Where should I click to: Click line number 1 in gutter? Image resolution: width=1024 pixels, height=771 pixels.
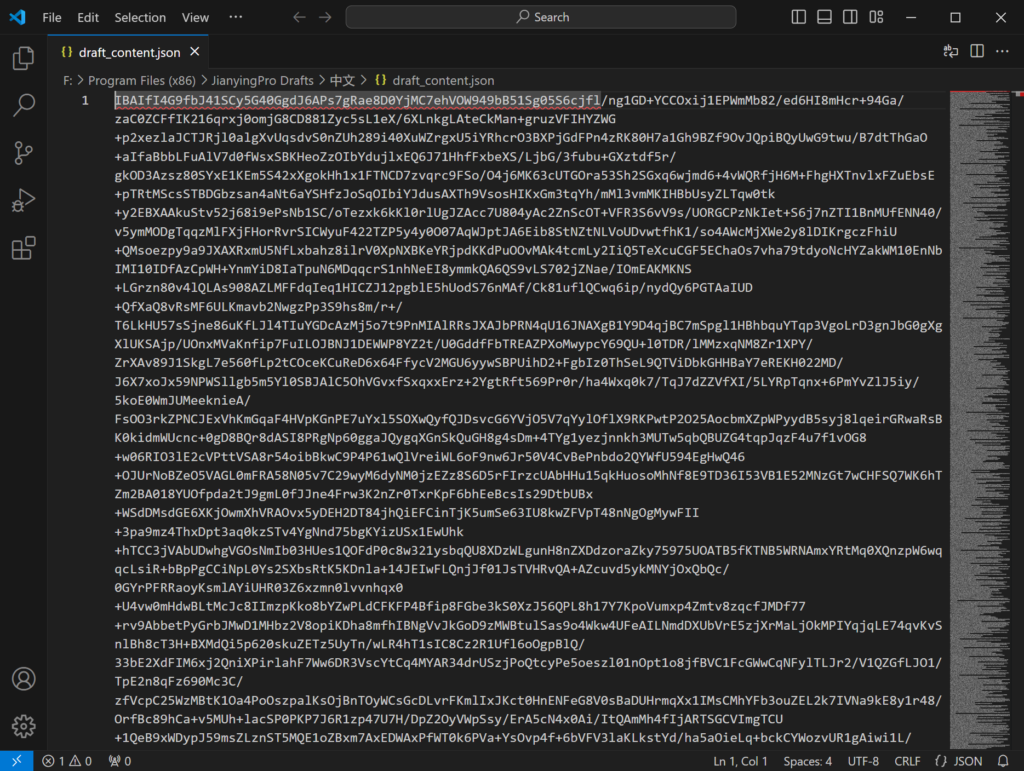tap(85, 100)
